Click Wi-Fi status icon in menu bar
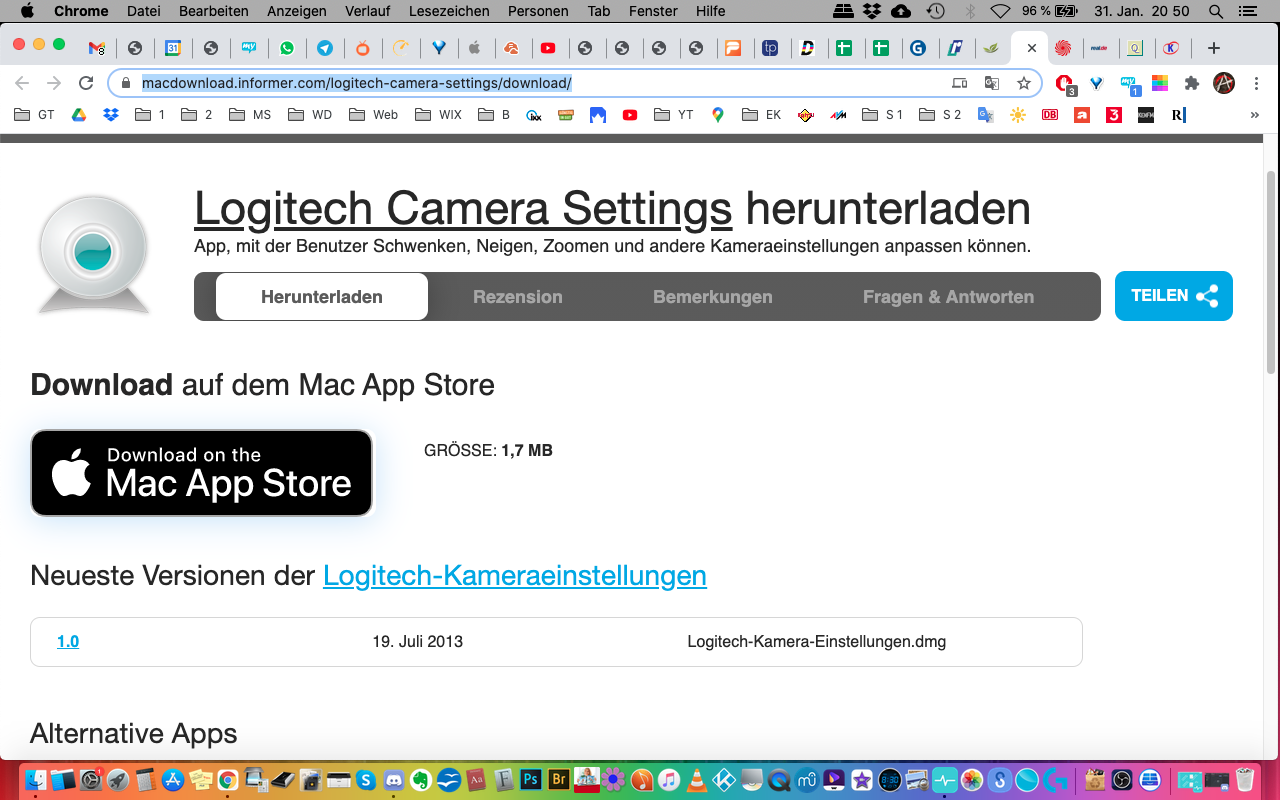The height and width of the screenshot is (800, 1280). click(1000, 11)
